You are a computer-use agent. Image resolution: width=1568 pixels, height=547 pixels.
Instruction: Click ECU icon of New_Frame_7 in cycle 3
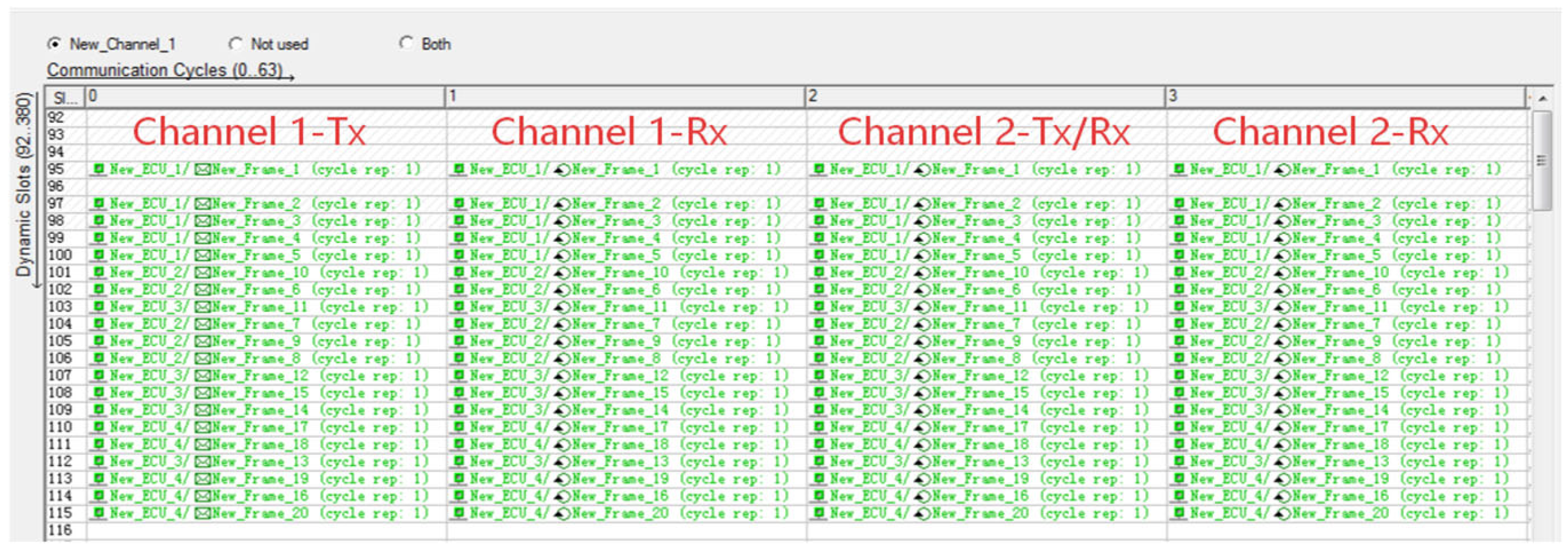(x=1181, y=323)
